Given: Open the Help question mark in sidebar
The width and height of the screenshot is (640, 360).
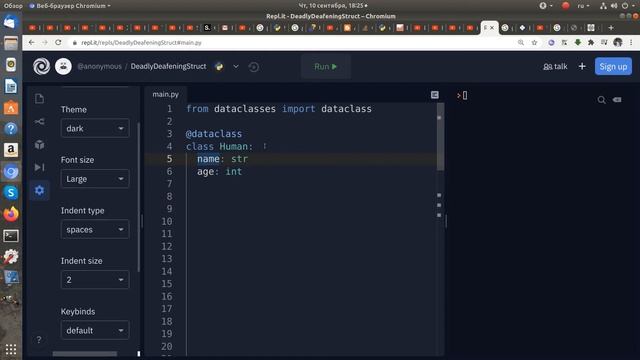Looking at the screenshot, I should click(x=39, y=340).
